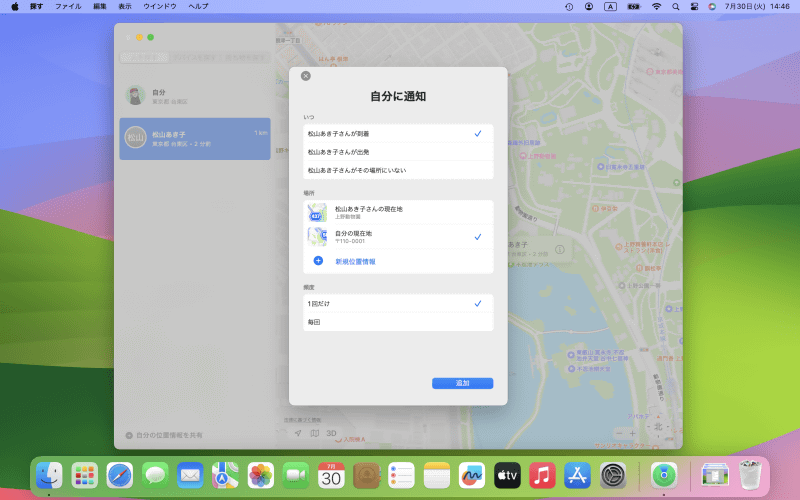Open Mail from the Dock

point(190,476)
